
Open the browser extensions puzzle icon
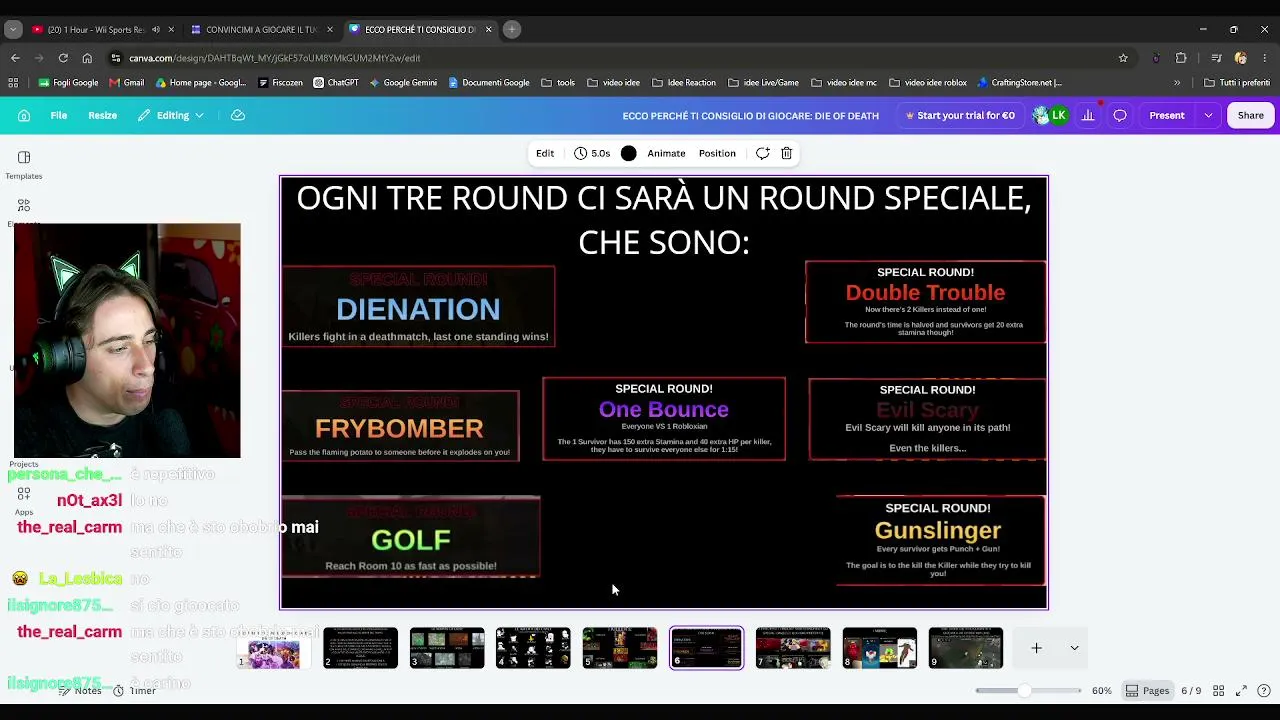click(1181, 58)
